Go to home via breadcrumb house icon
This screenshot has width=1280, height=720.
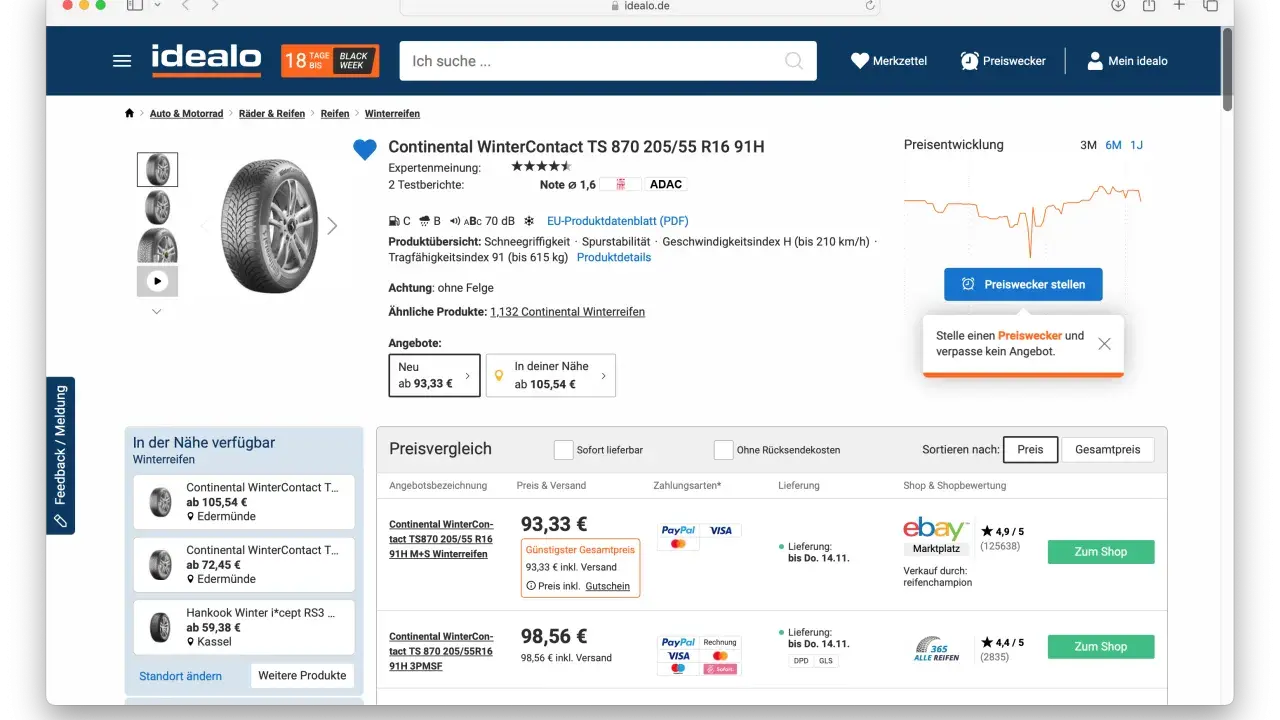point(129,113)
